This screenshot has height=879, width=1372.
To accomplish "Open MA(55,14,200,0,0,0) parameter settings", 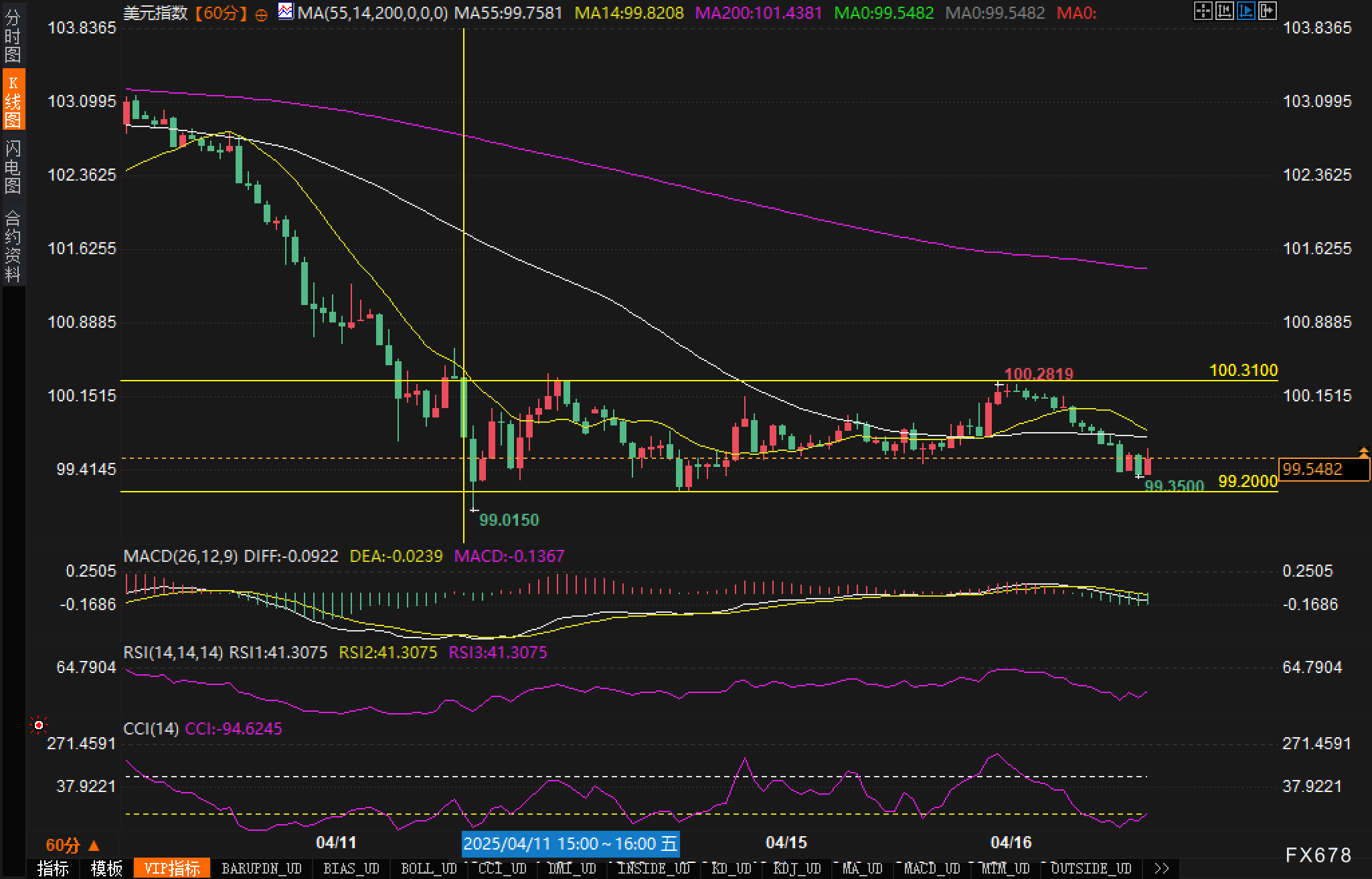I will click(x=372, y=13).
